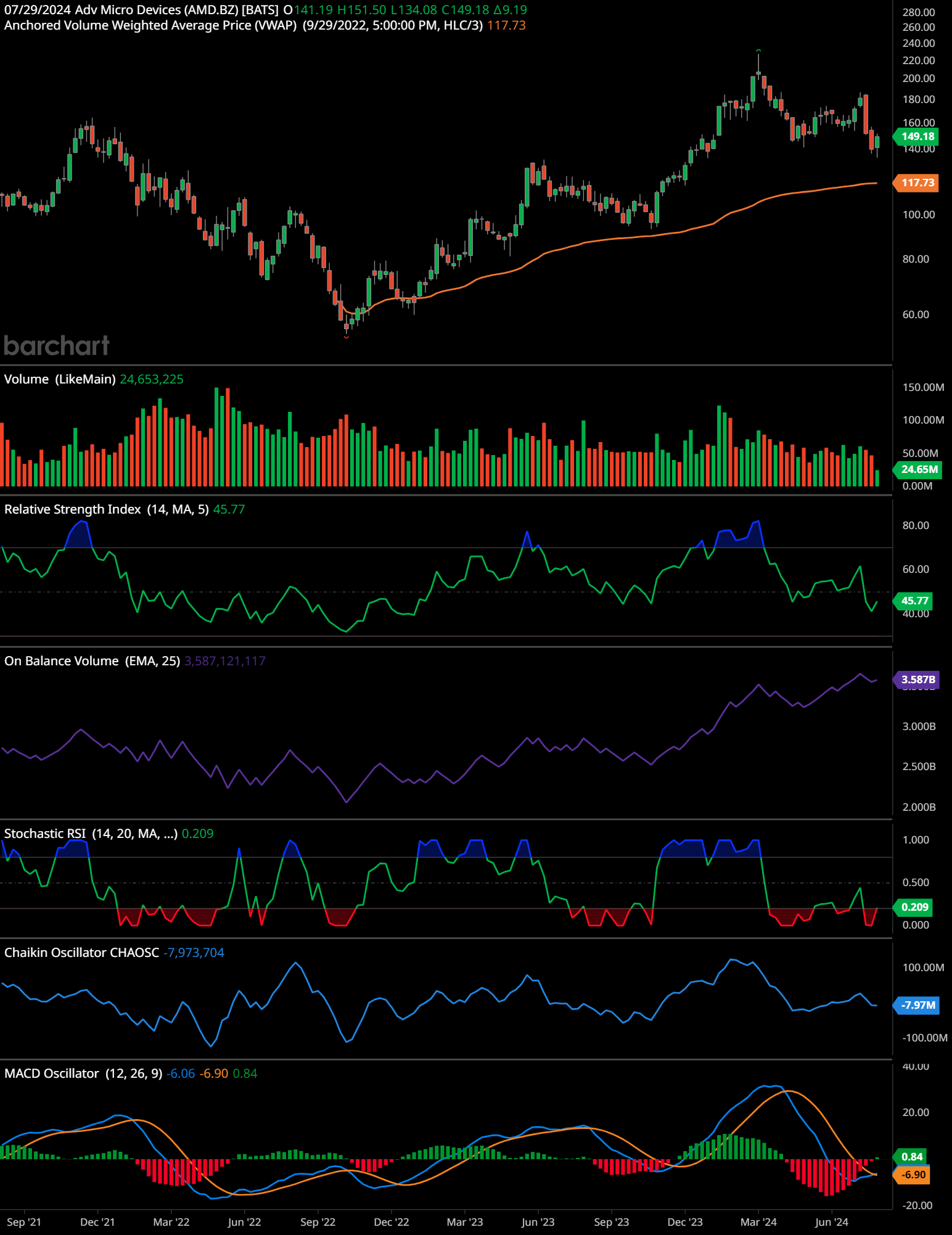
Task: Select the Volume (LikeMain) panel label
Action: click(x=60, y=379)
